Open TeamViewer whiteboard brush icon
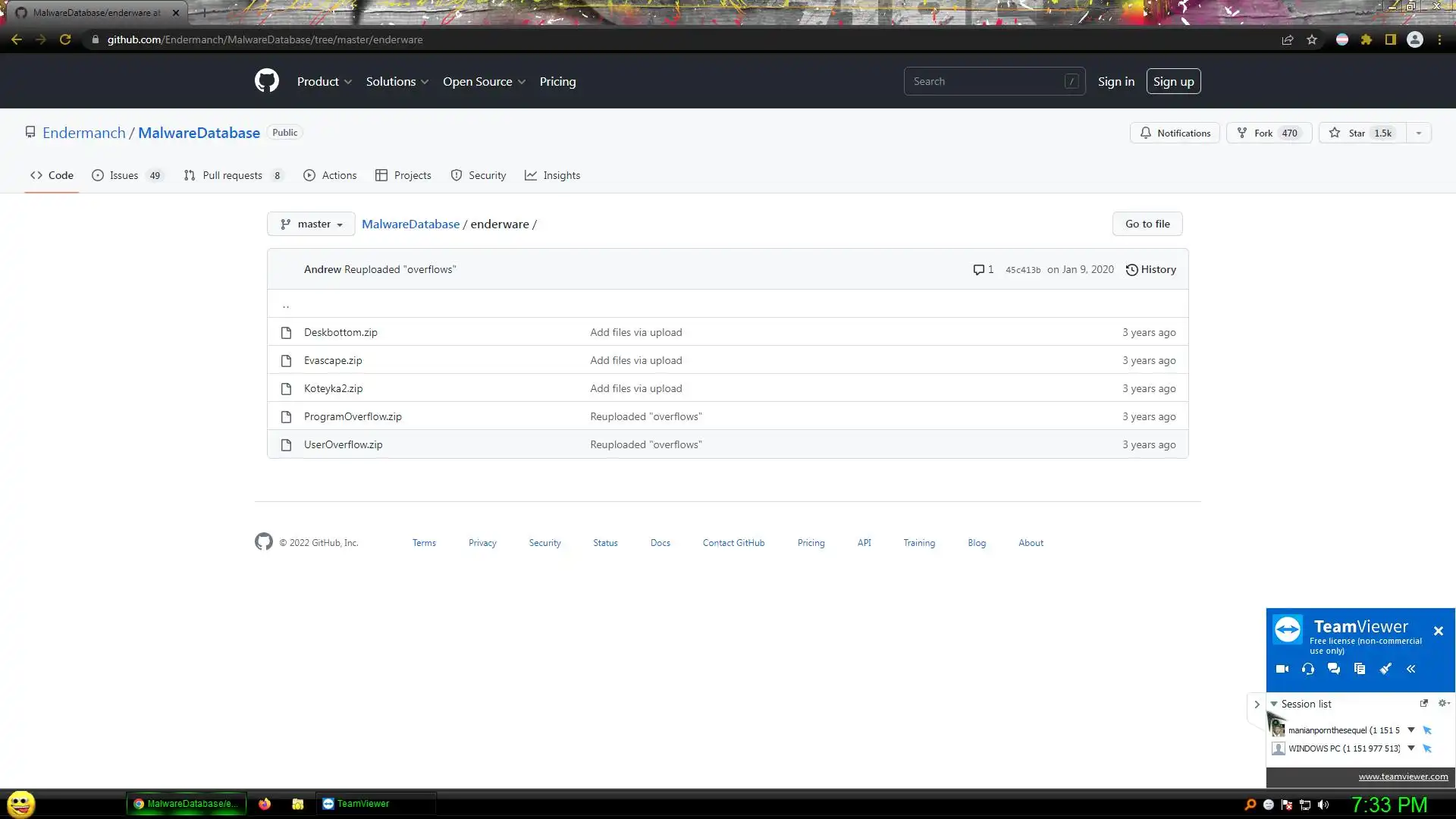 (1385, 669)
